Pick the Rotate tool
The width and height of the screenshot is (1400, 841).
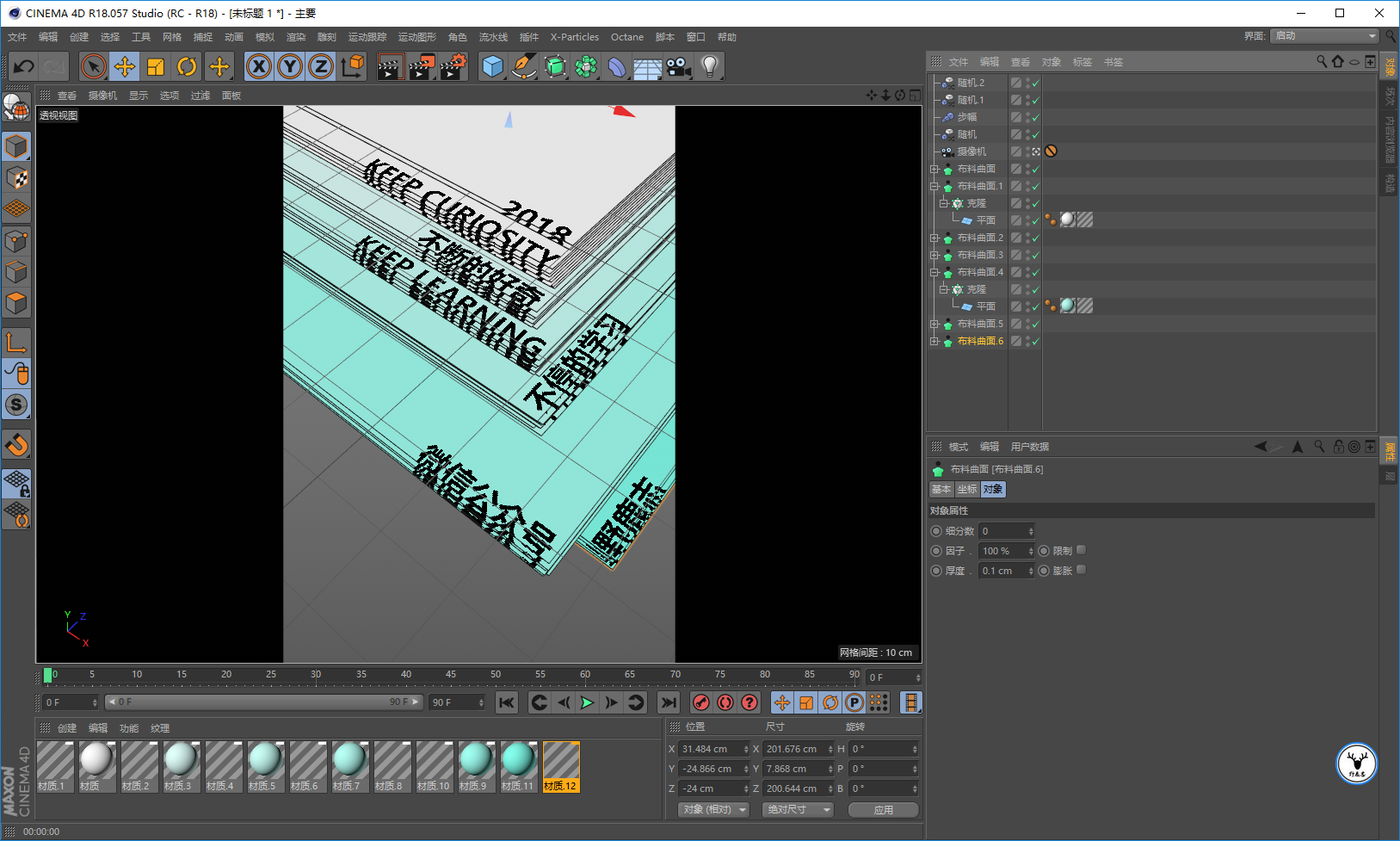[187, 66]
